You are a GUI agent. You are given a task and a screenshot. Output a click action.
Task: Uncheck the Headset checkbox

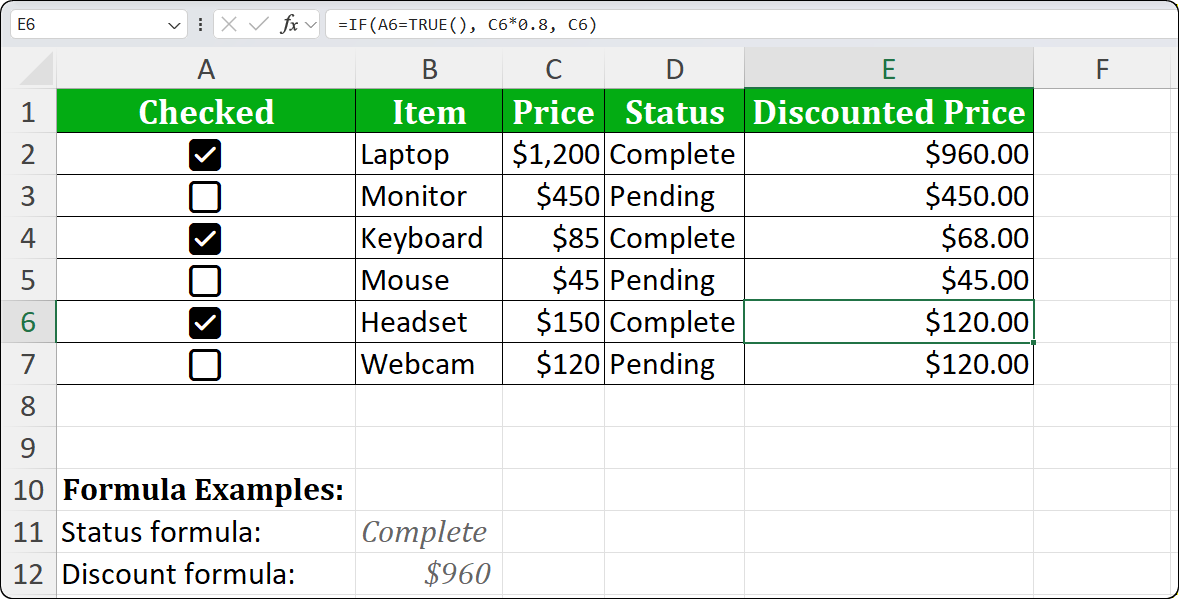pos(204,322)
